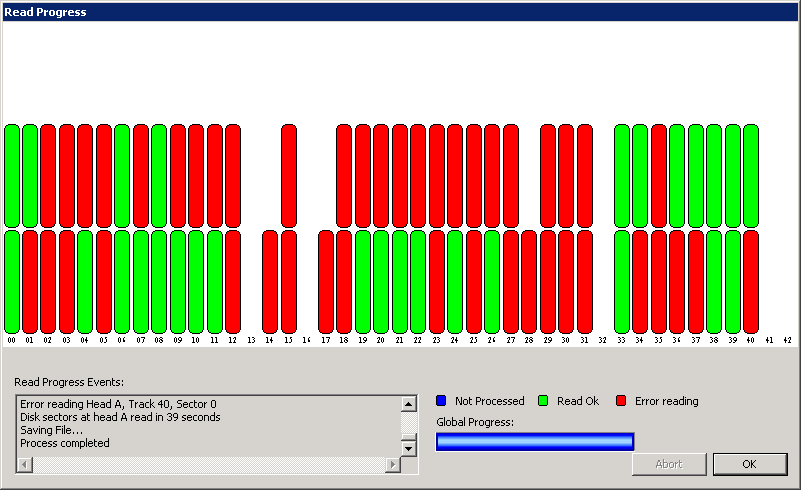Screen dimensions: 801x490
Task: Click the lower red bar above track 14
Action: click(270, 281)
